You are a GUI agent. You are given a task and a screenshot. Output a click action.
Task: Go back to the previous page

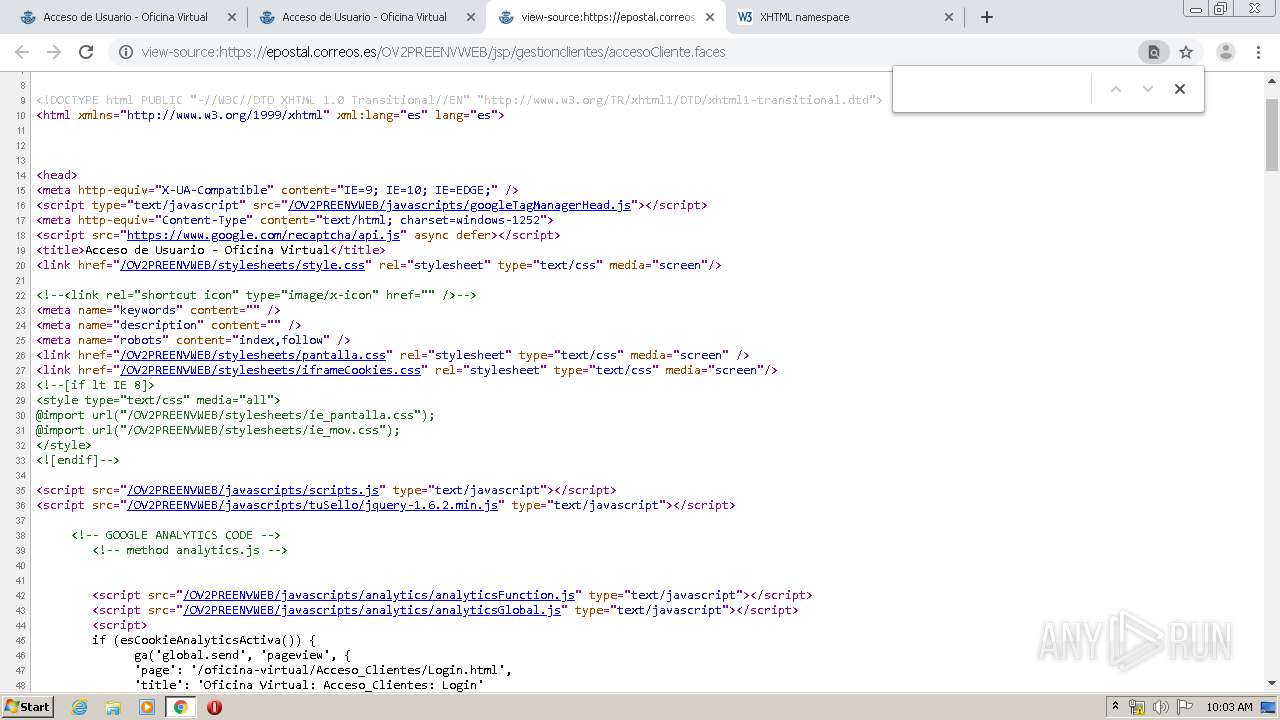point(22,52)
